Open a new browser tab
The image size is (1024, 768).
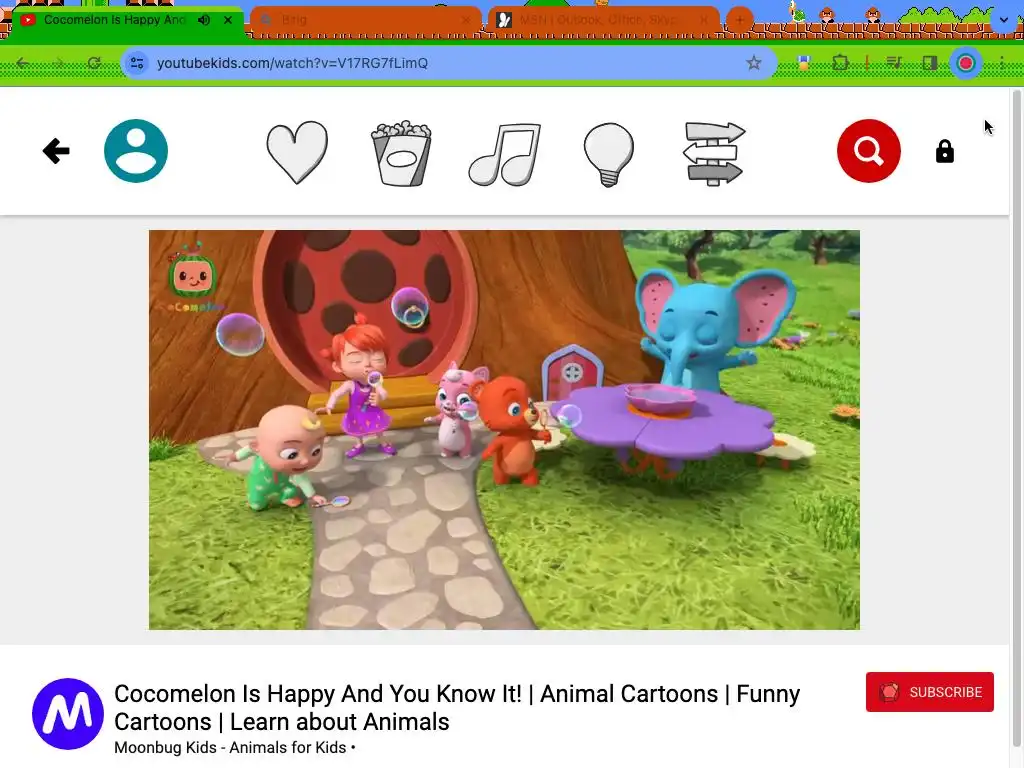(x=739, y=20)
